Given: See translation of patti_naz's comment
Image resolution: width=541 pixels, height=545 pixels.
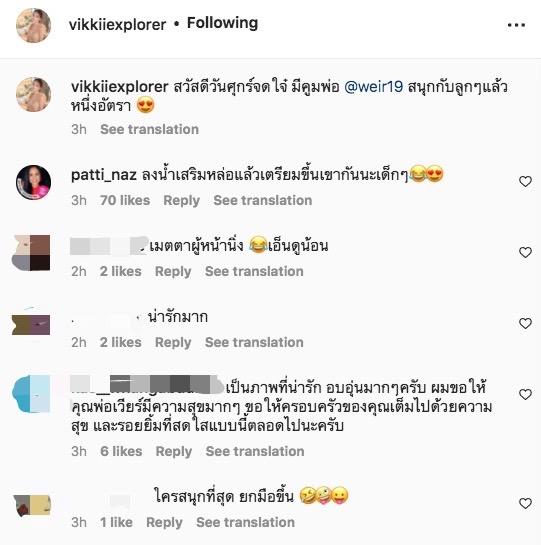Looking at the screenshot, I should [x=263, y=200].
